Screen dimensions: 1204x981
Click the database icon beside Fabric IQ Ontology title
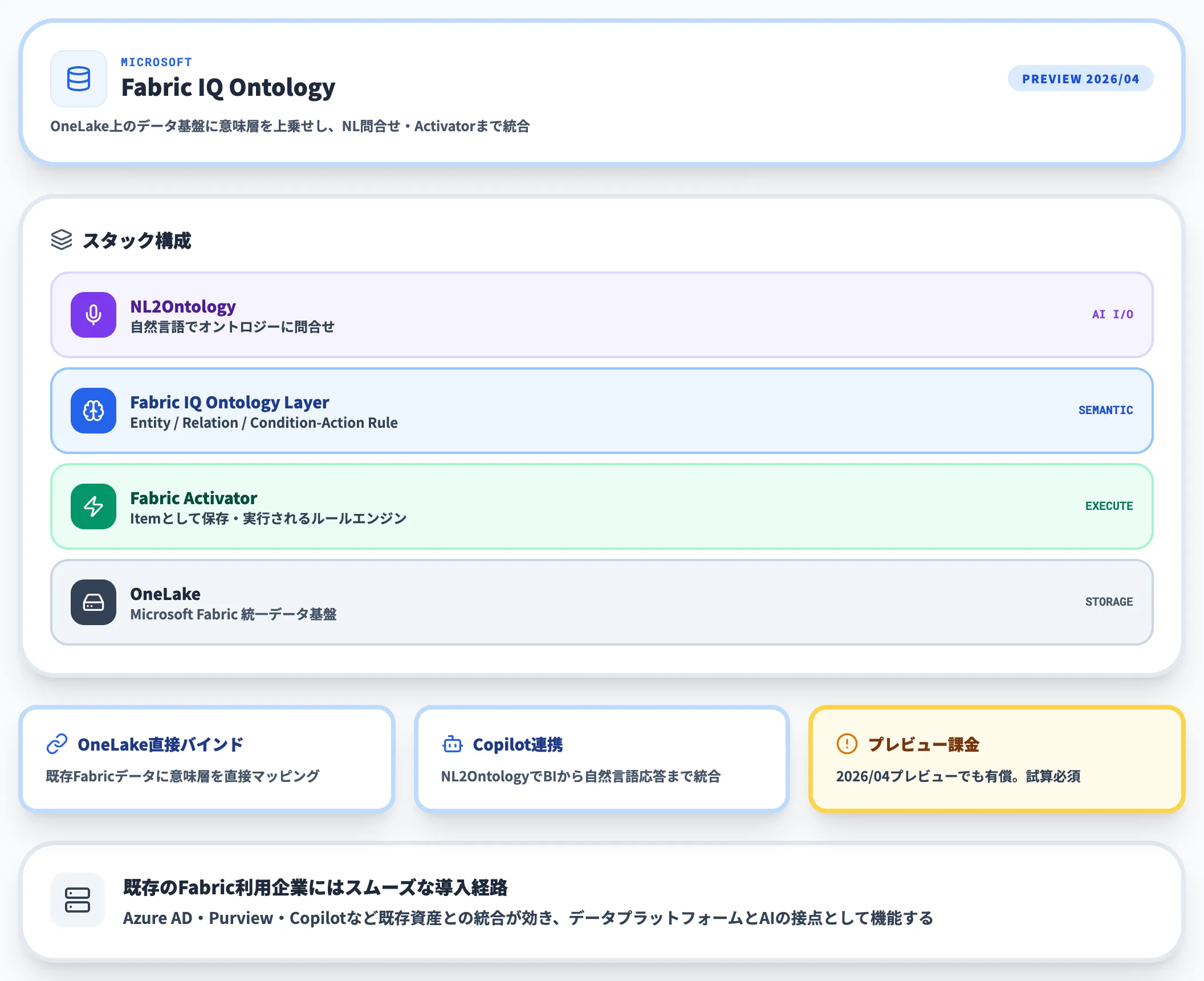tap(78, 79)
